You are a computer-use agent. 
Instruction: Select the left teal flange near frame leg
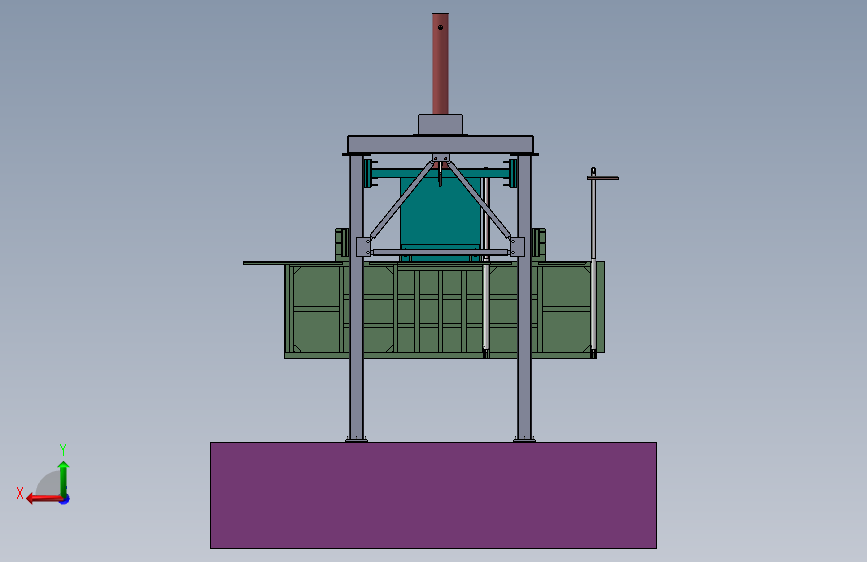[x=369, y=173]
